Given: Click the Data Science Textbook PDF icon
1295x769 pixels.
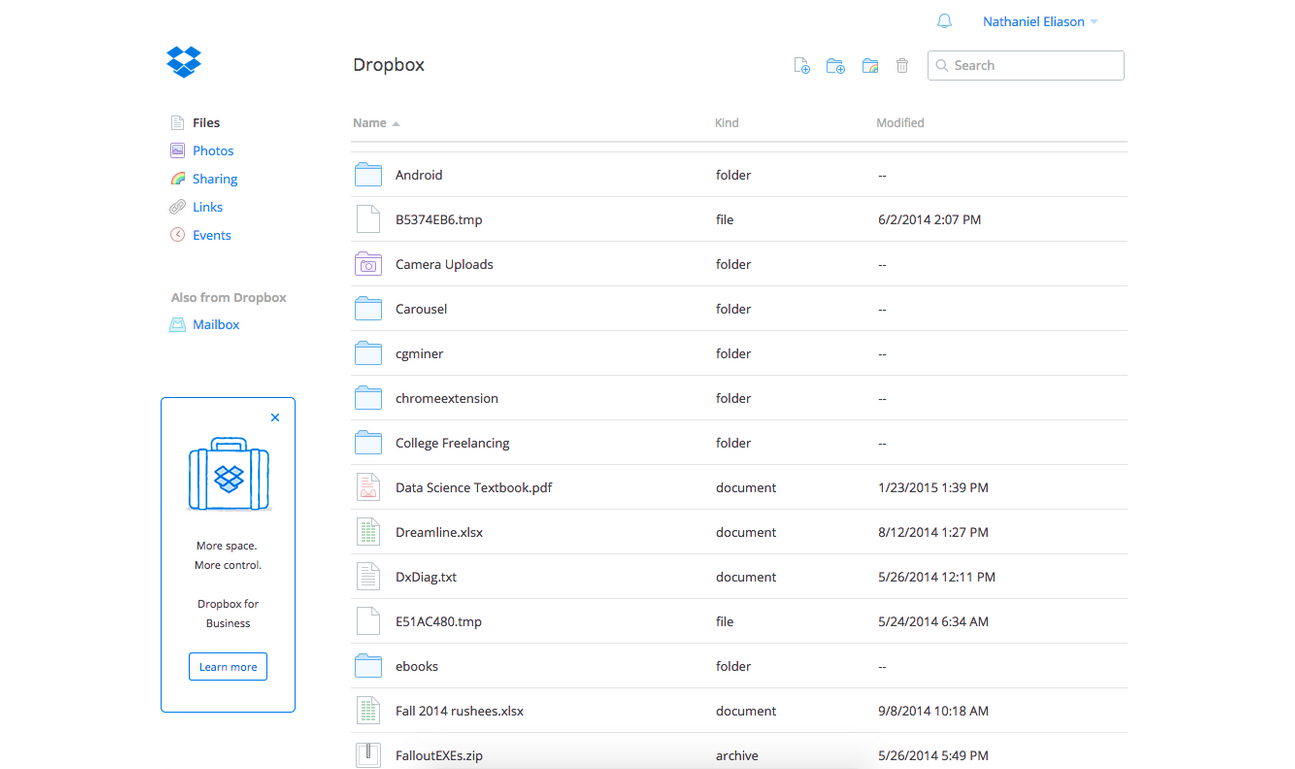Looking at the screenshot, I should coord(368,487).
